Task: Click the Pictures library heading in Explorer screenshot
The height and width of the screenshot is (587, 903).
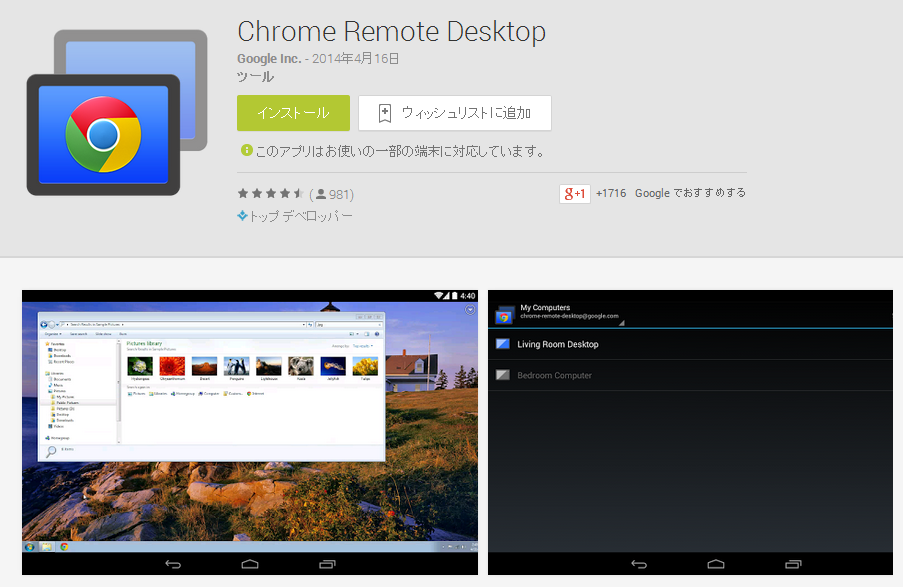Action: pyautogui.click(x=144, y=343)
